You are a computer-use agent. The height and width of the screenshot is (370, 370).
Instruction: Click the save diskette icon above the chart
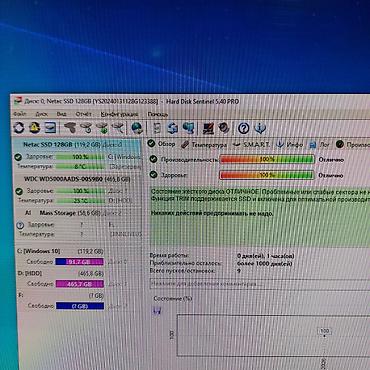(157, 311)
